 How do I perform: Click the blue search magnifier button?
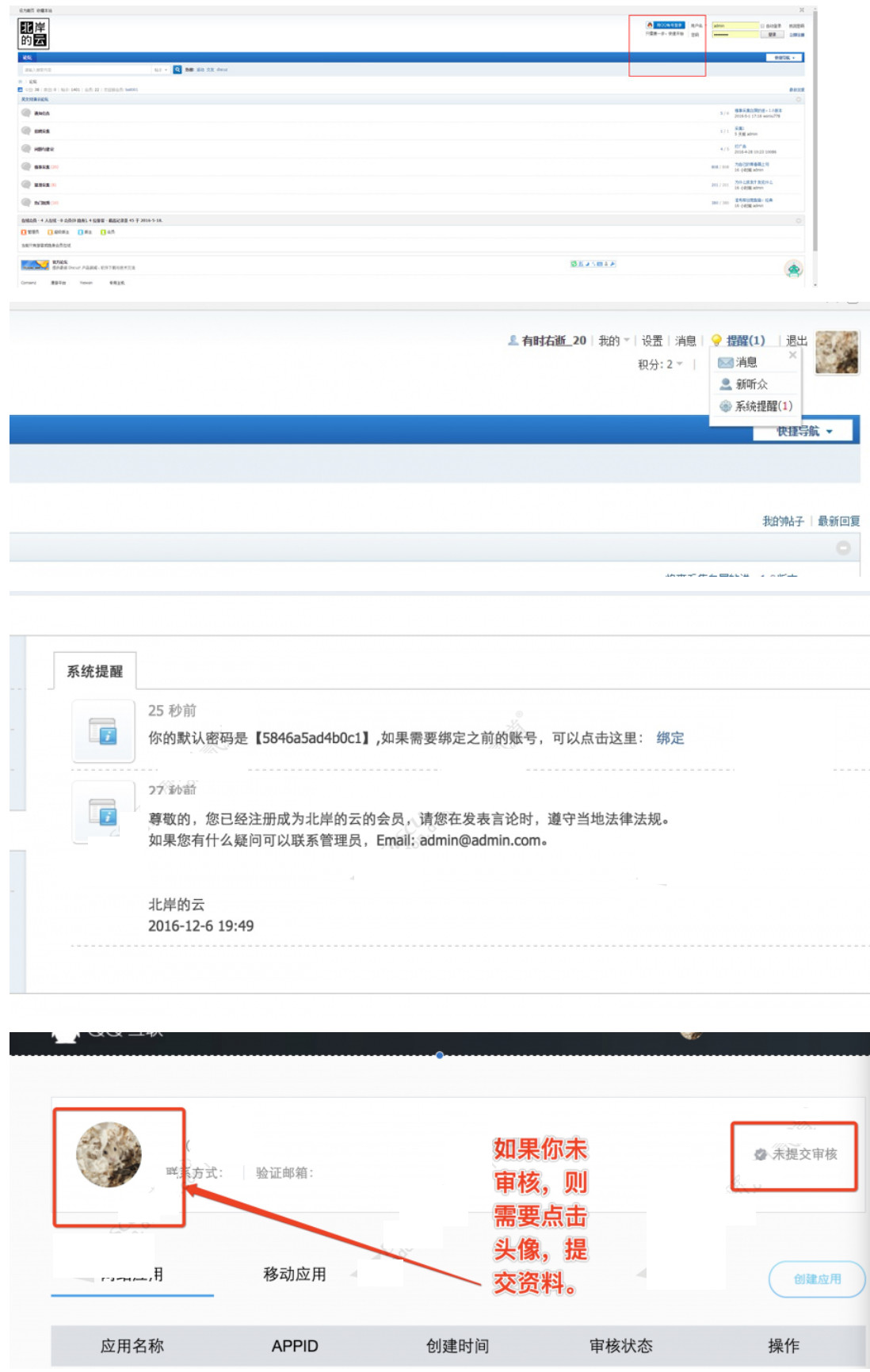coord(177,70)
